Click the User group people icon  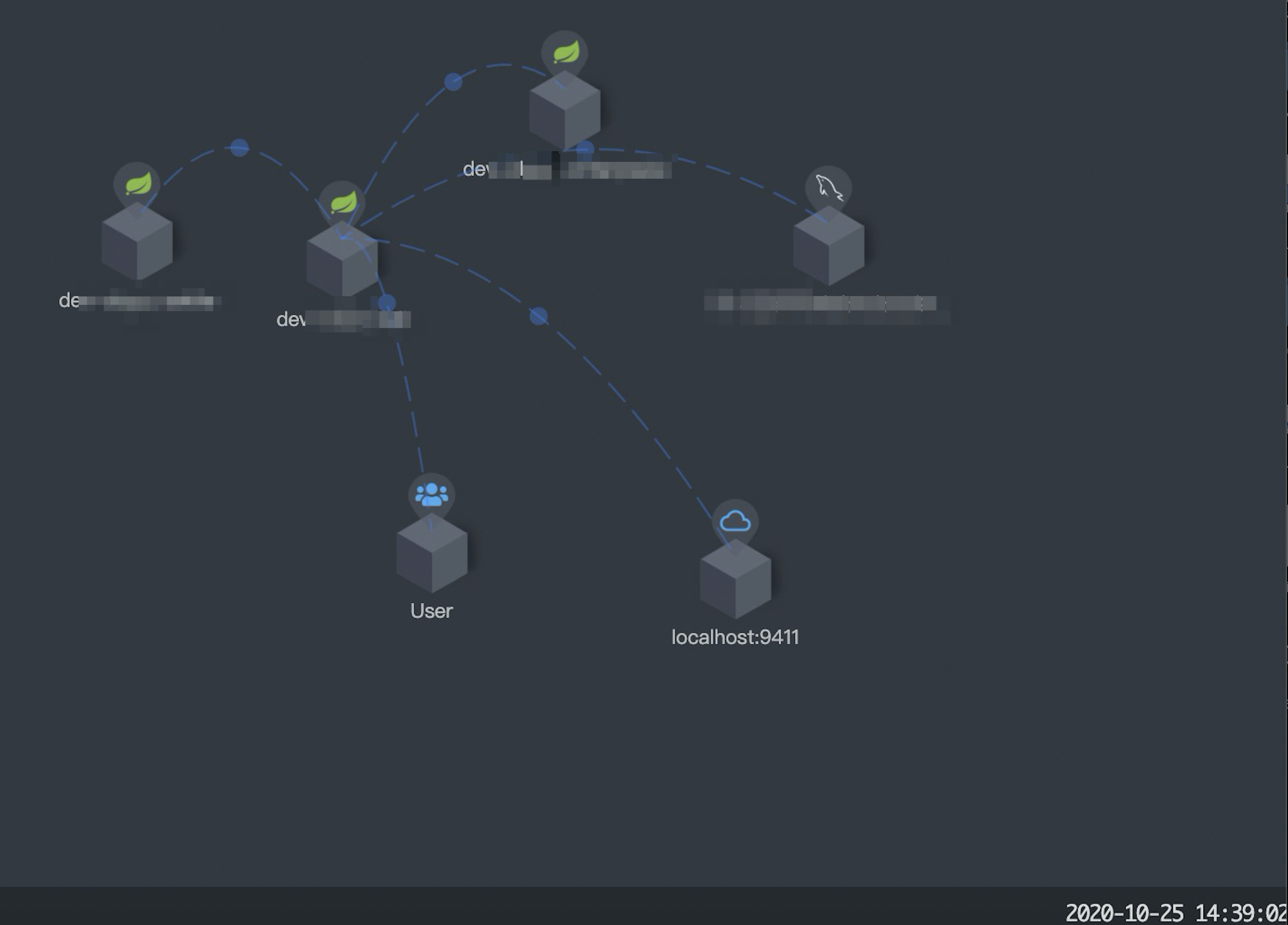click(432, 495)
